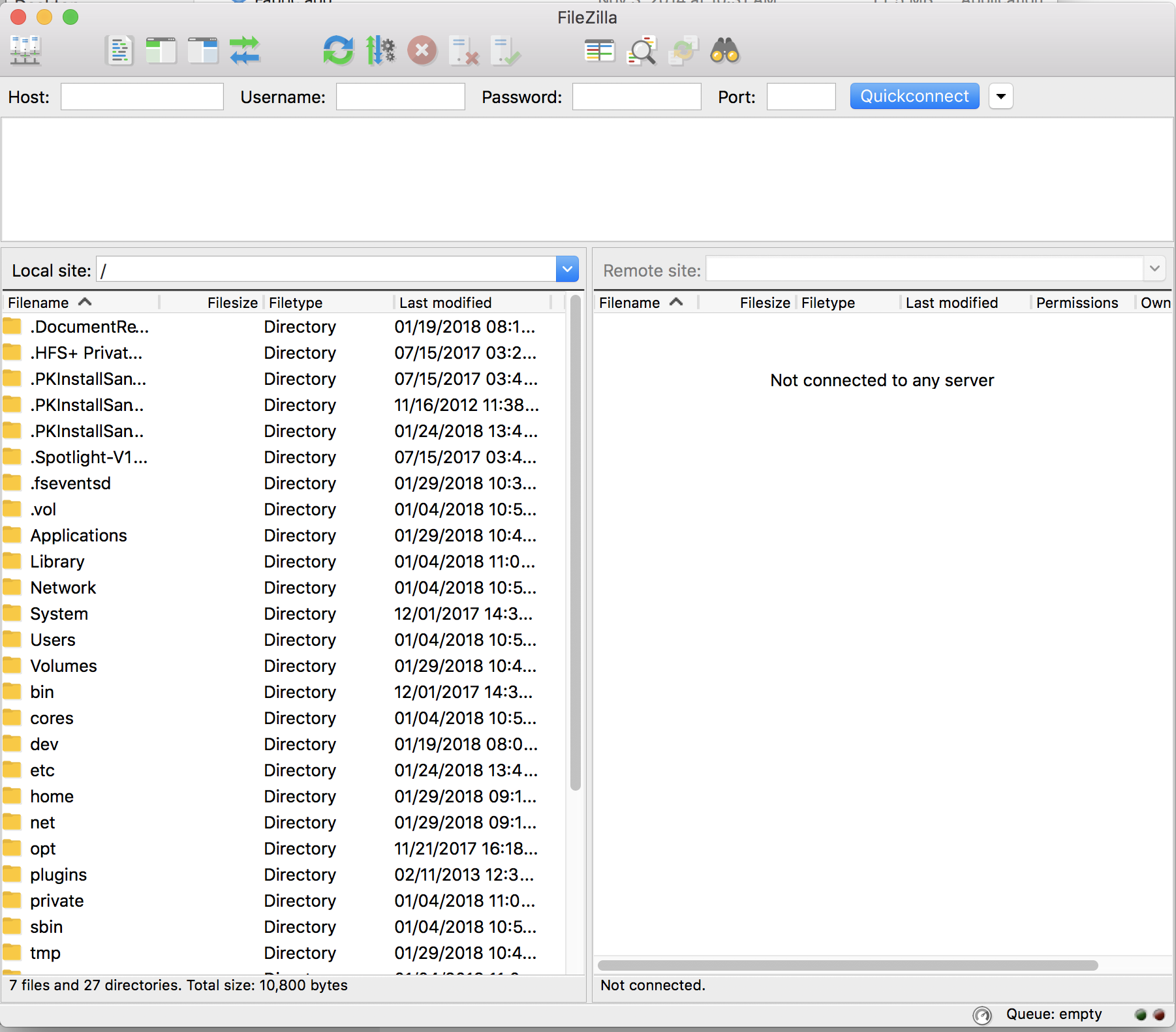Screen dimensions: 1176x1032
Task: Disconnect from the server
Action: (x=465, y=50)
